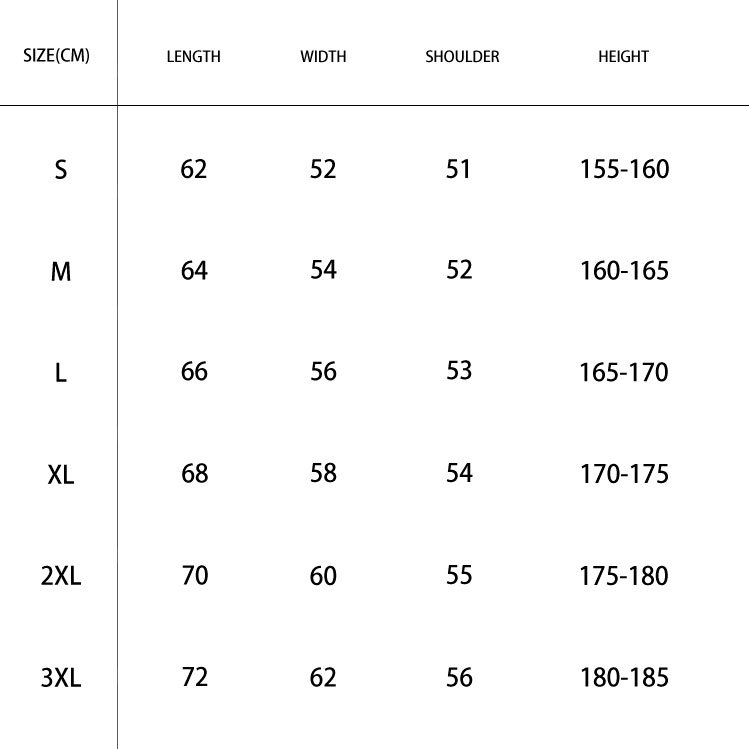Click height range 175-180
This screenshot has height=749, width=749.
624,576
